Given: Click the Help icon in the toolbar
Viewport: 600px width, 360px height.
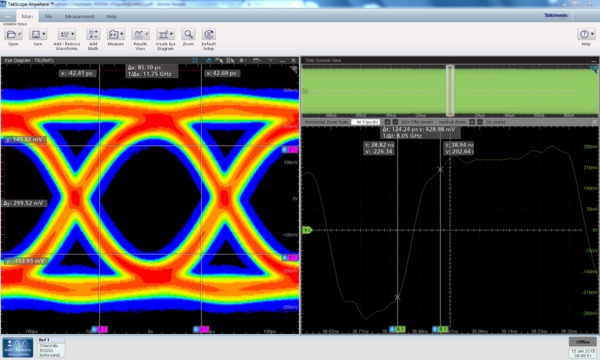Looking at the screenshot, I should [x=584, y=34].
